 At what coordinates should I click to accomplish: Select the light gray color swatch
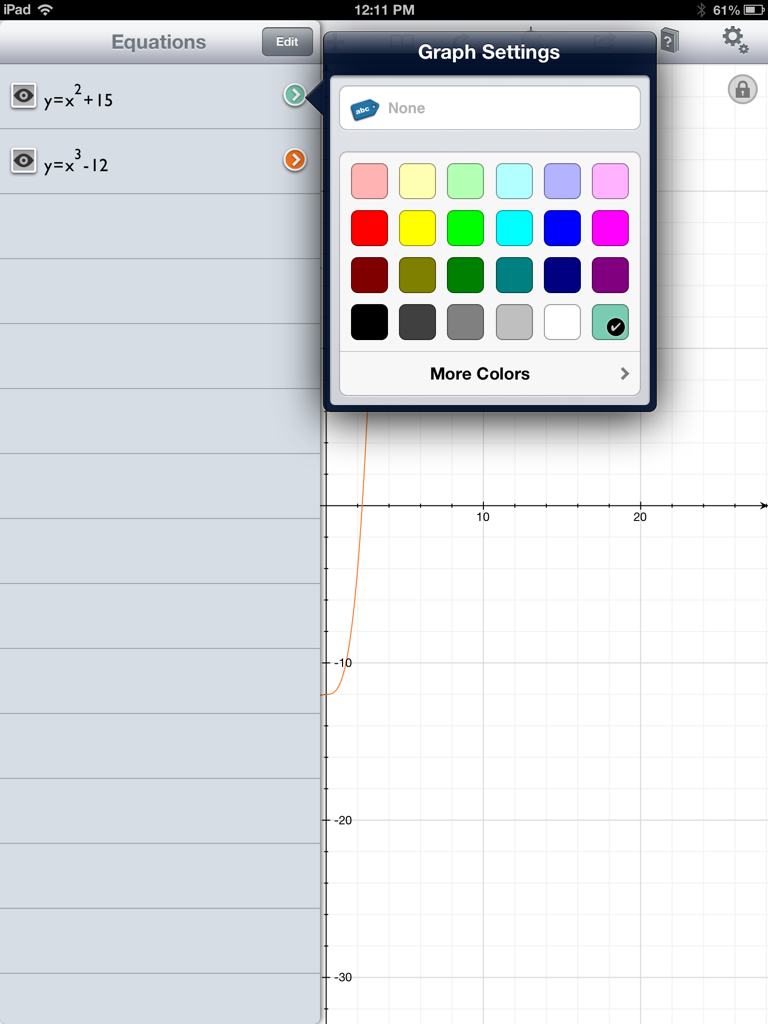(515, 322)
